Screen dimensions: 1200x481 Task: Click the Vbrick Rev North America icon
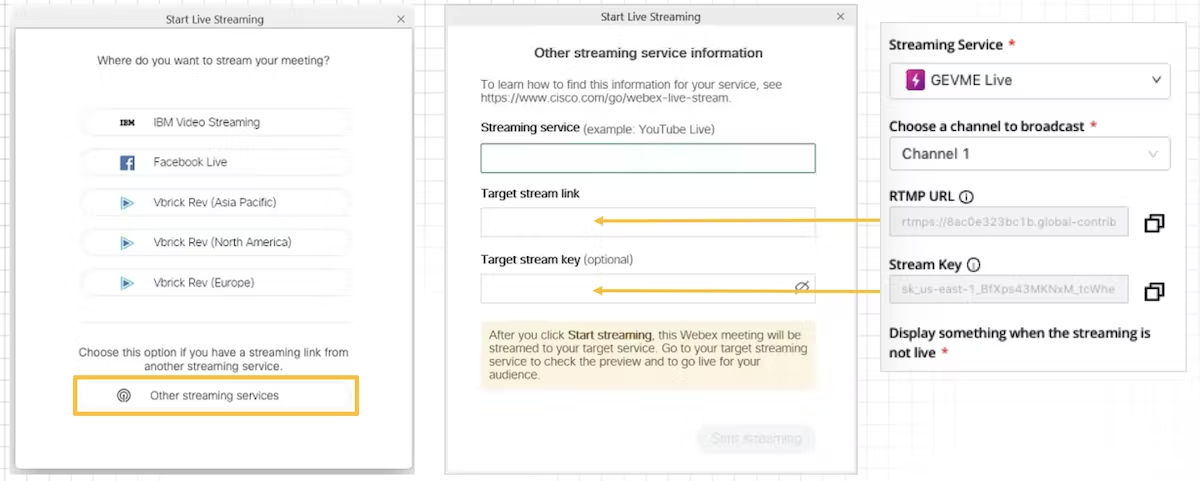[x=127, y=242]
